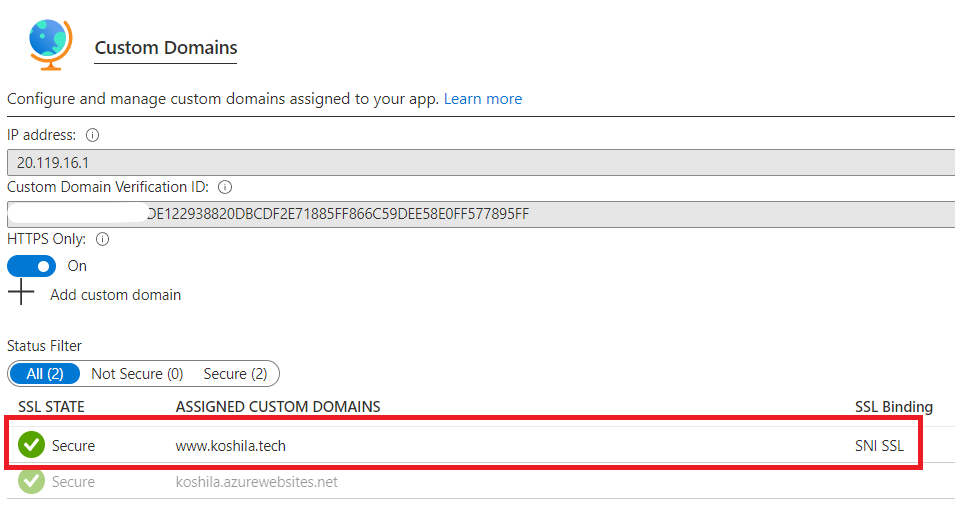
Task: Filter by Not Secure (0) domains
Action: click(137, 374)
